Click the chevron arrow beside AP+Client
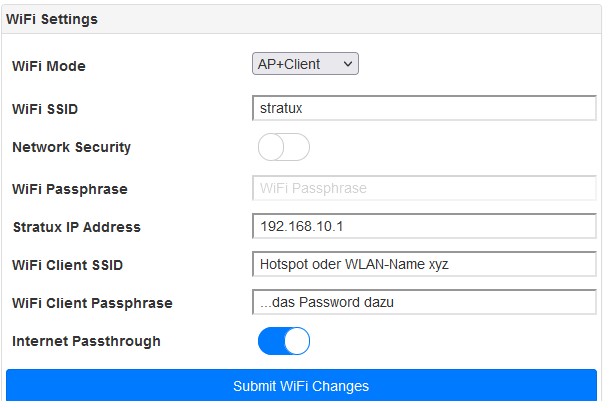This screenshot has height=408, width=612. (x=348, y=64)
